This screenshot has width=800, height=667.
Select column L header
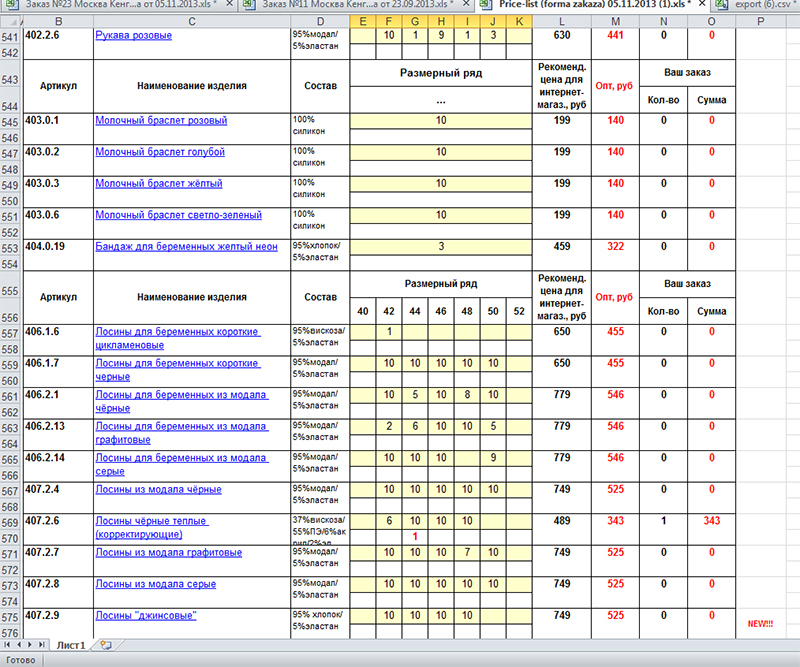[x=562, y=21]
